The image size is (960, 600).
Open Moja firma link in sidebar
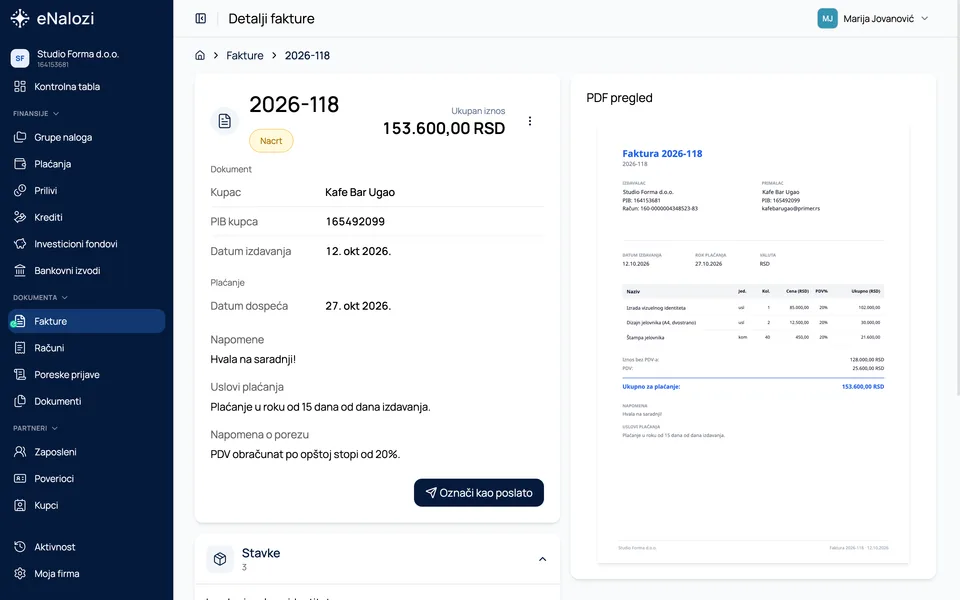pos(86,574)
